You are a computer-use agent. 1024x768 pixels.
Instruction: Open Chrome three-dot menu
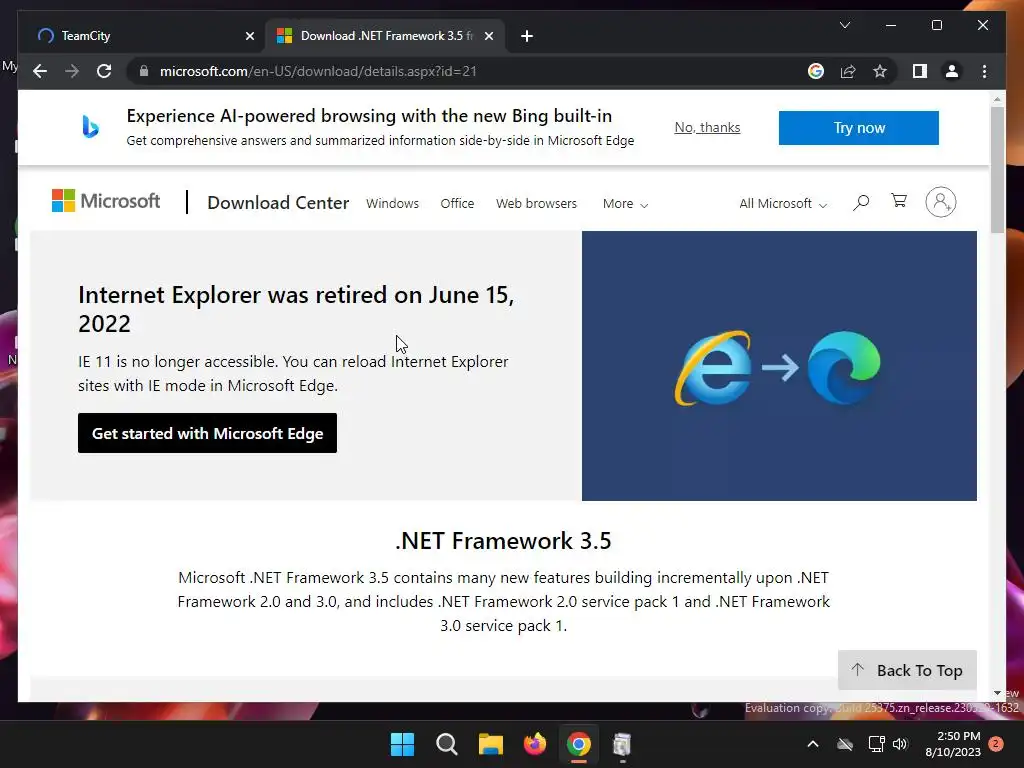[x=984, y=71]
